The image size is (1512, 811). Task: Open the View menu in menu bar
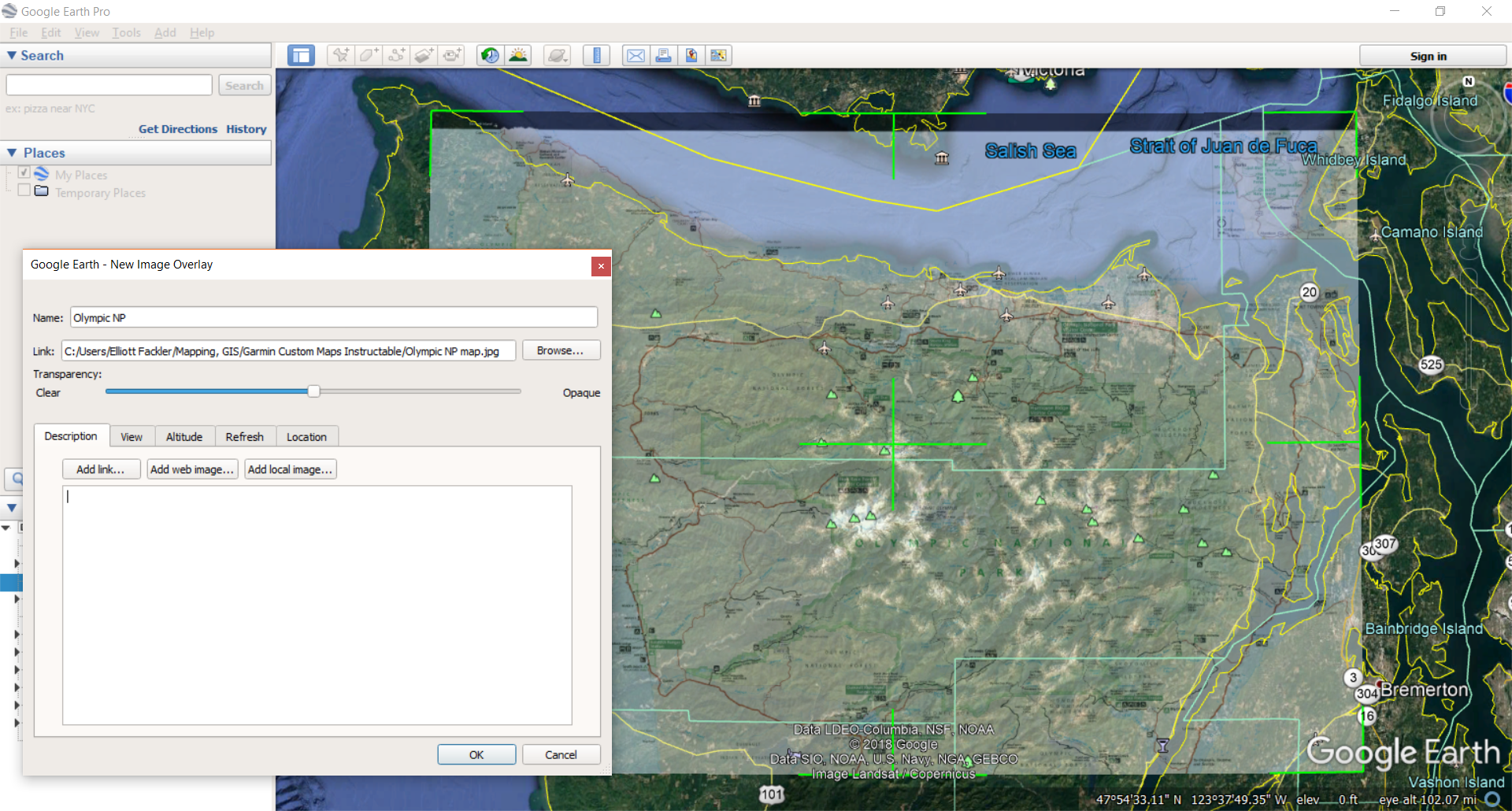(x=87, y=32)
